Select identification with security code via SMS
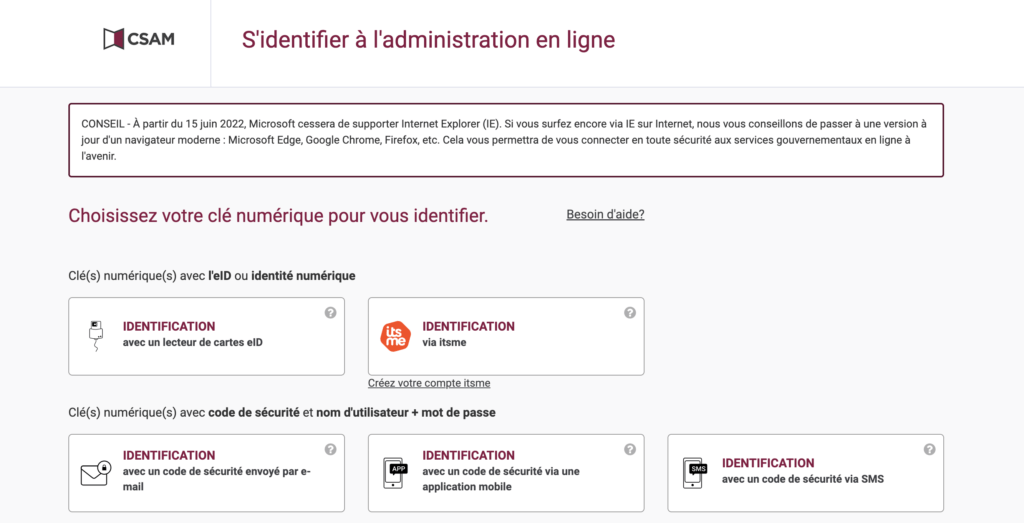Image resolution: width=1024 pixels, height=523 pixels. pyautogui.click(x=805, y=473)
